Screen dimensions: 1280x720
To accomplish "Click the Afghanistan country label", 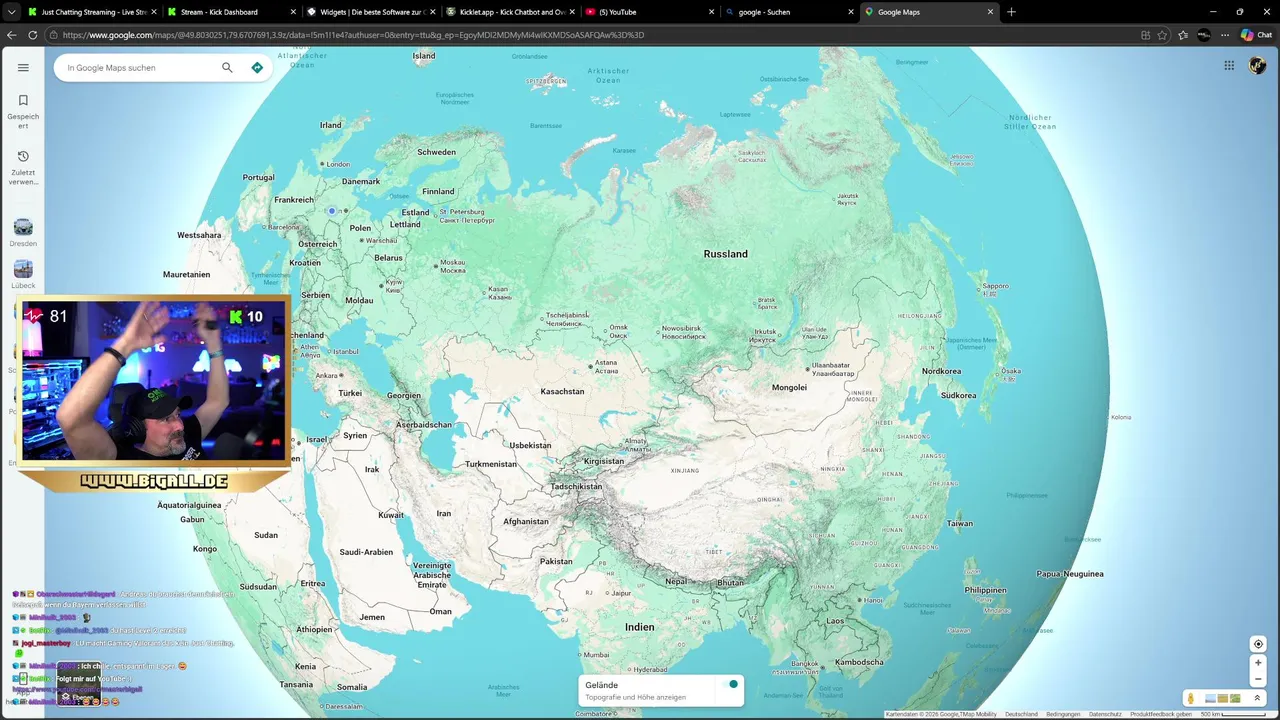I will point(526,521).
